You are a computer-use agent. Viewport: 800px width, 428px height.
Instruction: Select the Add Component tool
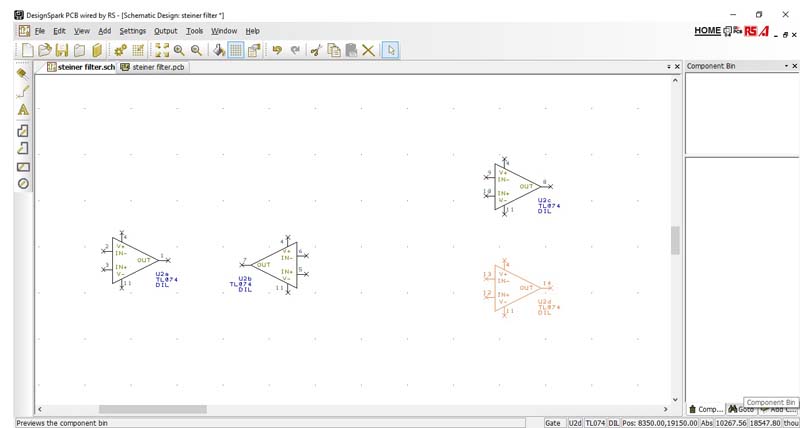[x=22, y=74]
